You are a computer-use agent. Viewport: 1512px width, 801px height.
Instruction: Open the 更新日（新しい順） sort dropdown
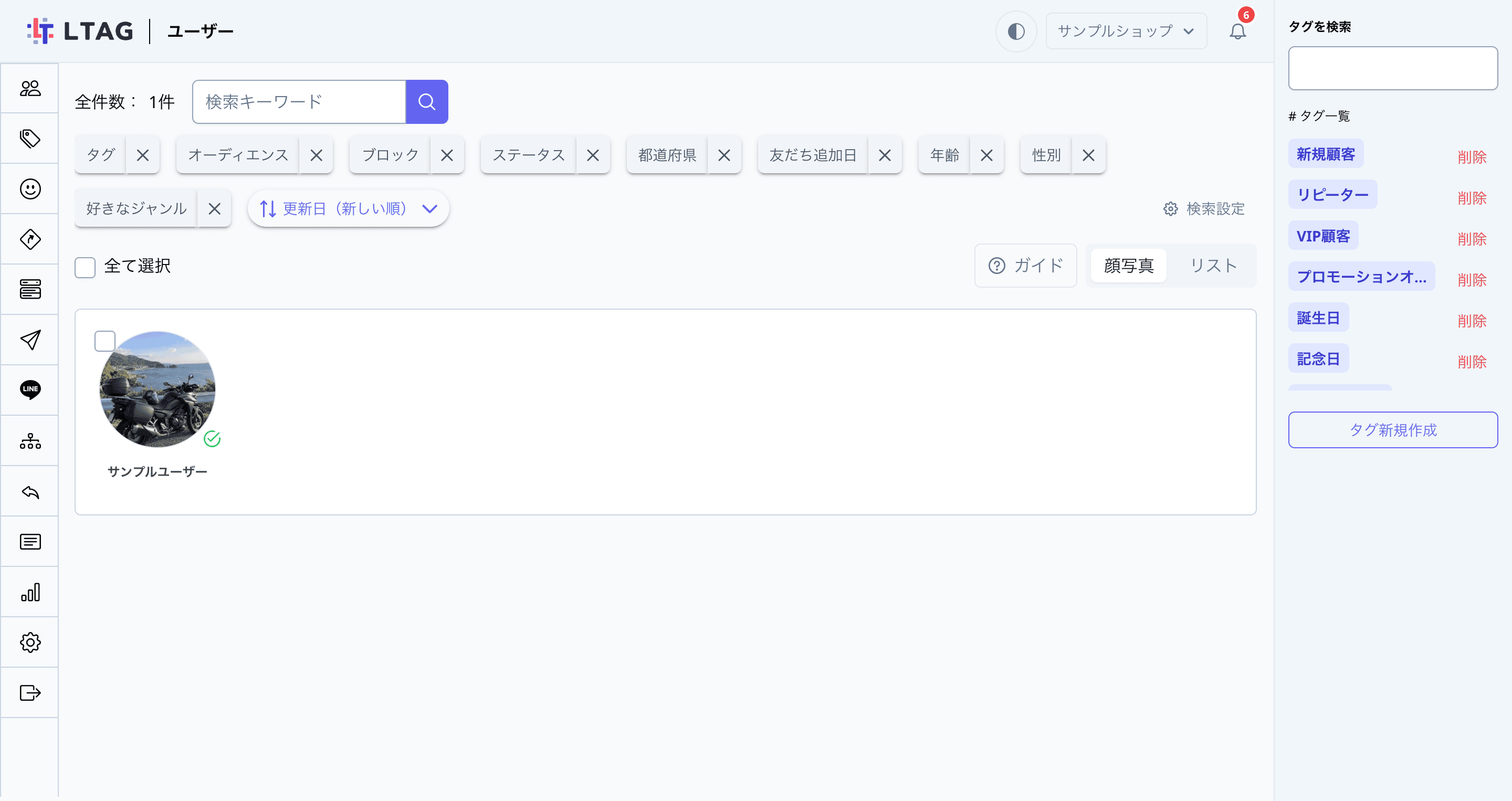(349, 208)
